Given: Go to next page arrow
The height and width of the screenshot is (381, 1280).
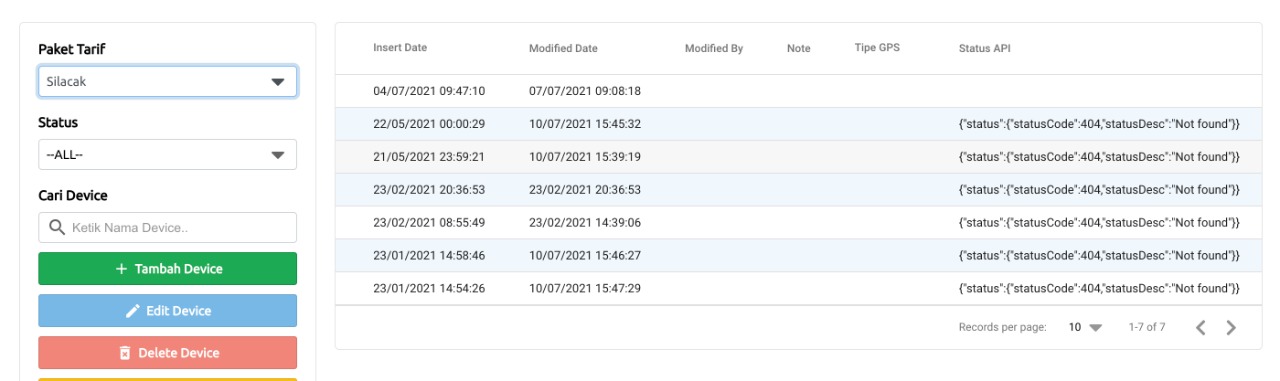Looking at the screenshot, I should pyautogui.click(x=1231, y=328).
